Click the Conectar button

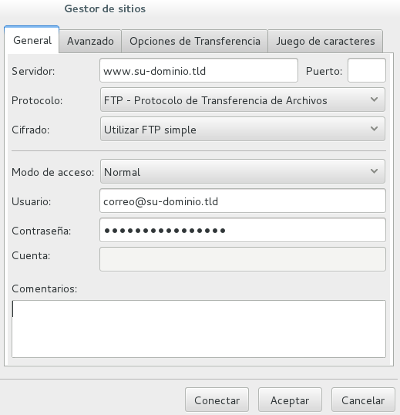coord(217,400)
